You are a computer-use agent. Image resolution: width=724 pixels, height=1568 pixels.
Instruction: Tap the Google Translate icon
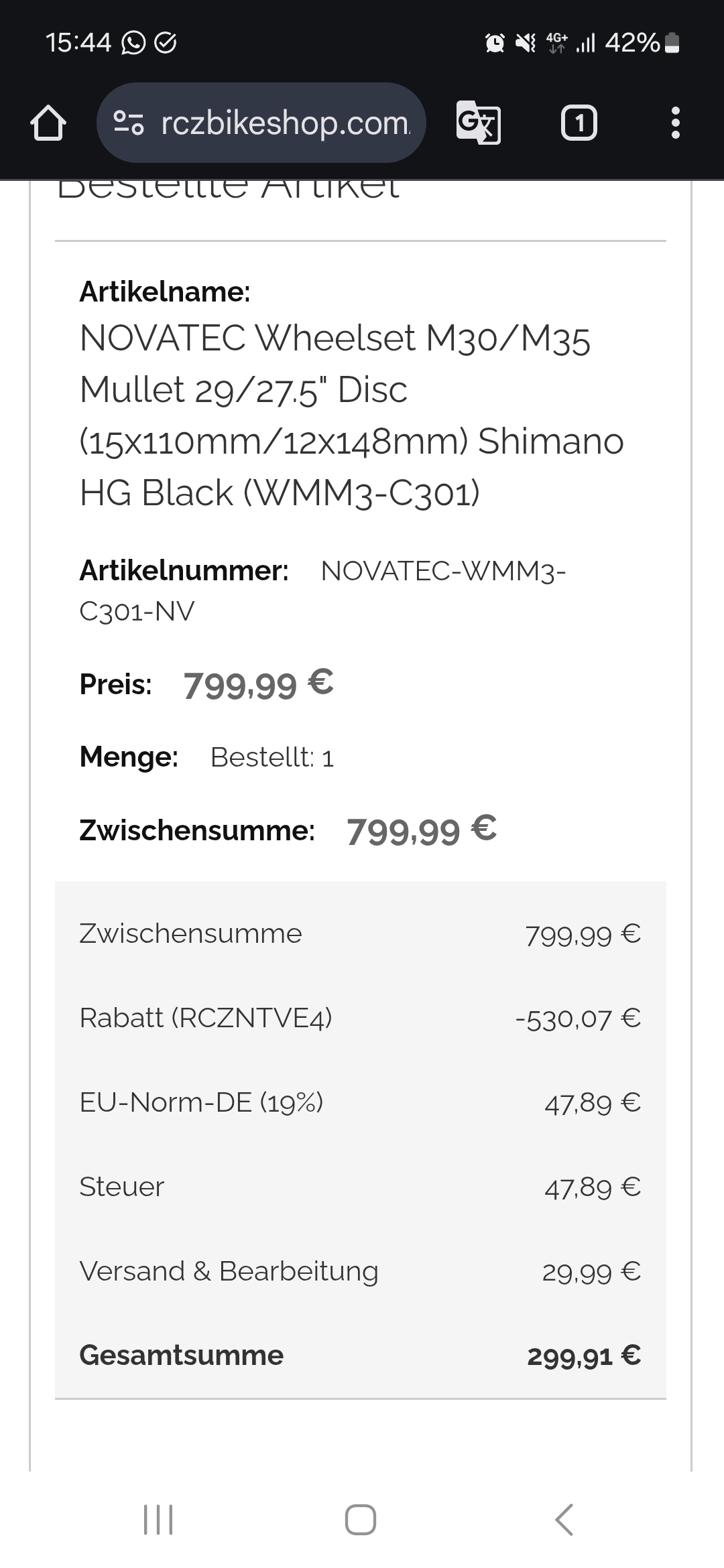coord(478,123)
